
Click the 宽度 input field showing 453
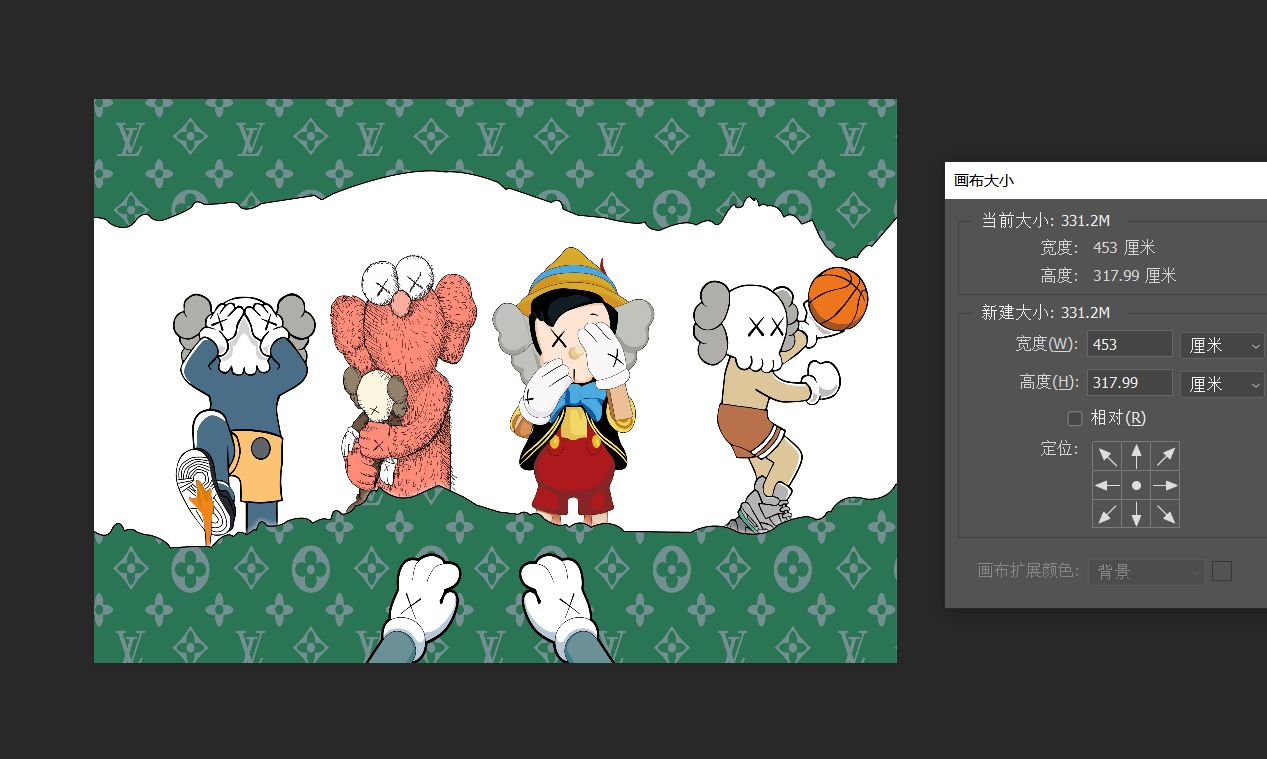click(x=1129, y=344)
